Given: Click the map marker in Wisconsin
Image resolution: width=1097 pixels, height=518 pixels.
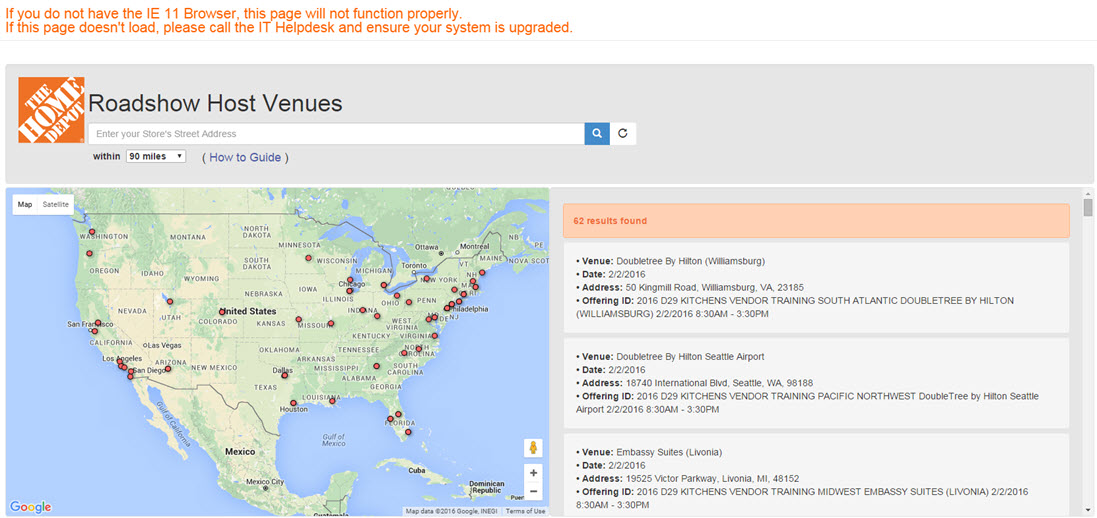Looking at the screenshot, I should [308, 258].
